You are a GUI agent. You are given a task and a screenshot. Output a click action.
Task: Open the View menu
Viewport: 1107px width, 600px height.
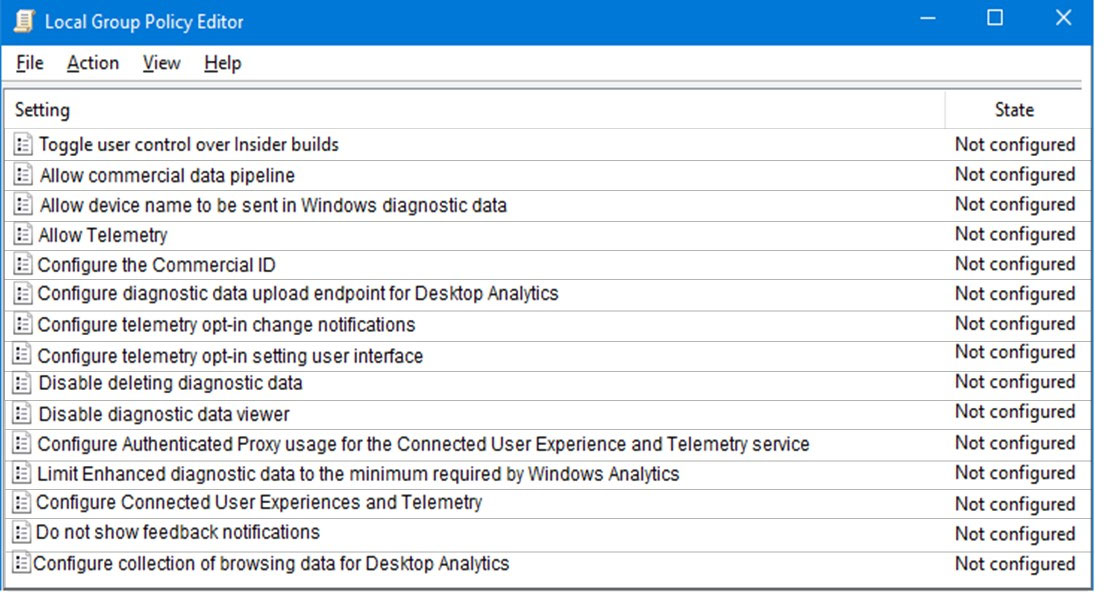pos(161,64)
